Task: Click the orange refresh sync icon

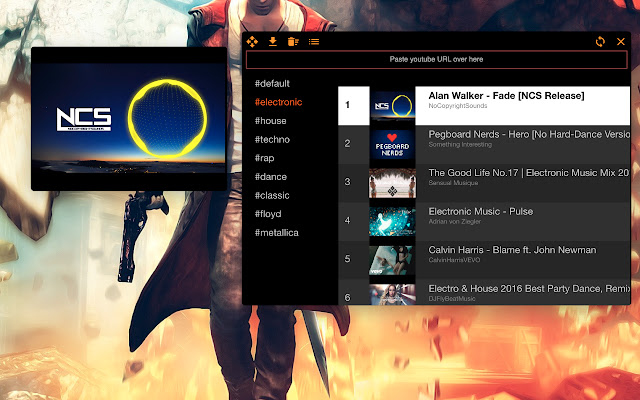Action: [x=600, y=42]
